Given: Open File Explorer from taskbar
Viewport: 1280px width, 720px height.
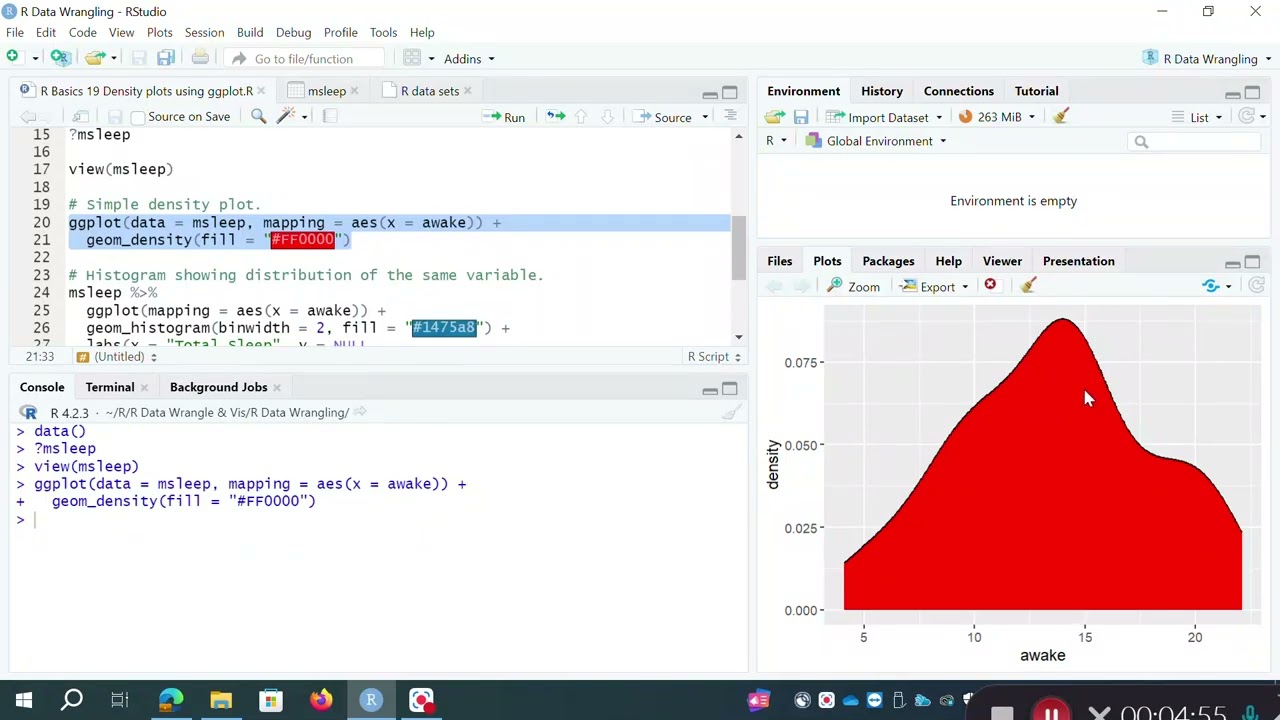Looking at the screenshot, I should [221, 700].
